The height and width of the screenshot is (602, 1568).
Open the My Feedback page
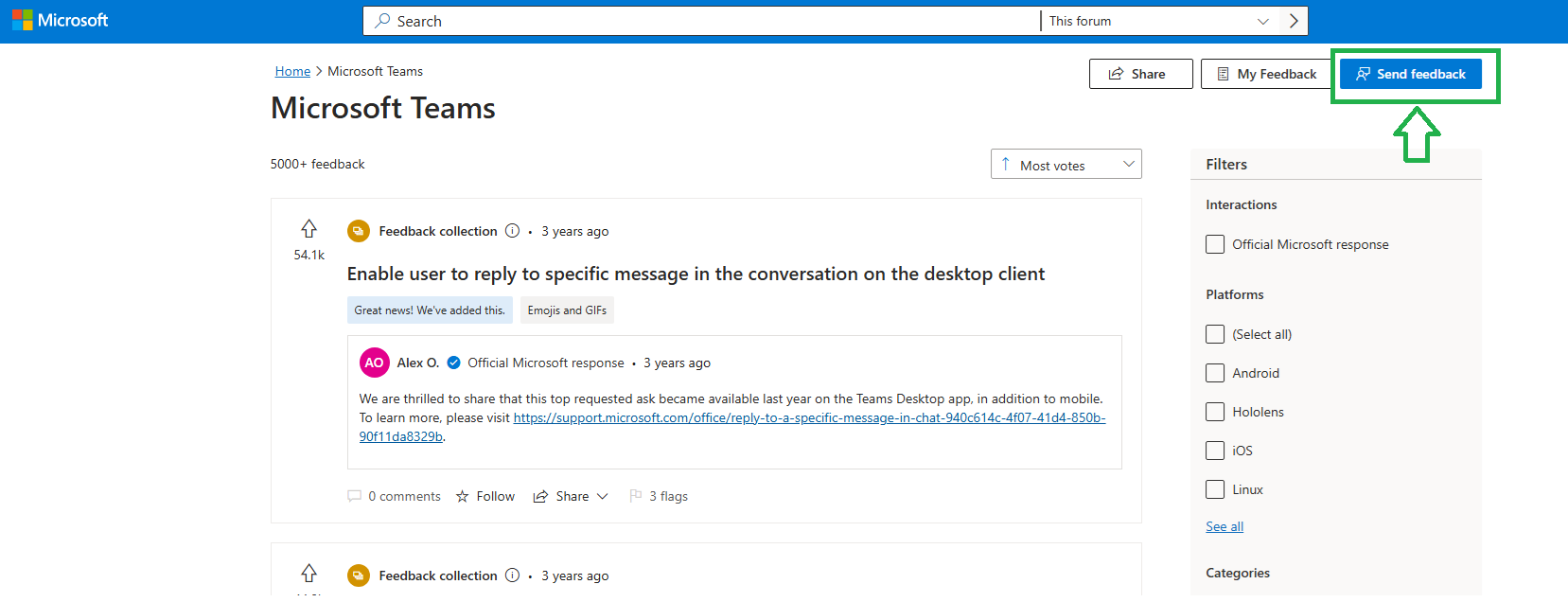[1266, 74]
